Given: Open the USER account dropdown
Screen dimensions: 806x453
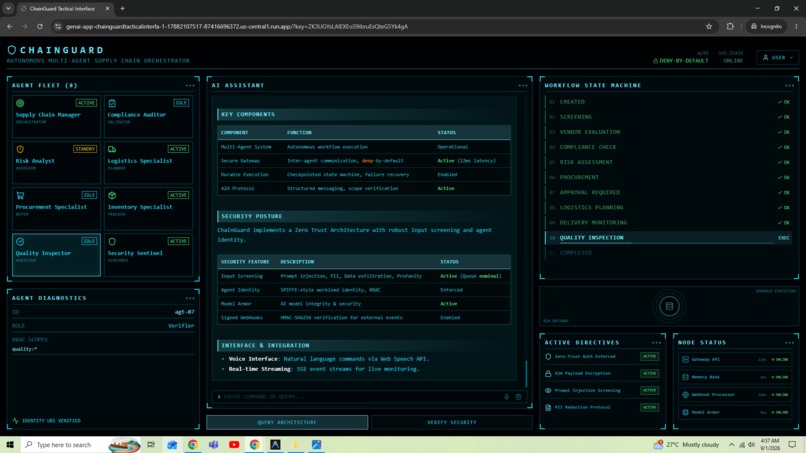Looking at the screenshot, I should tap(778, 58).
